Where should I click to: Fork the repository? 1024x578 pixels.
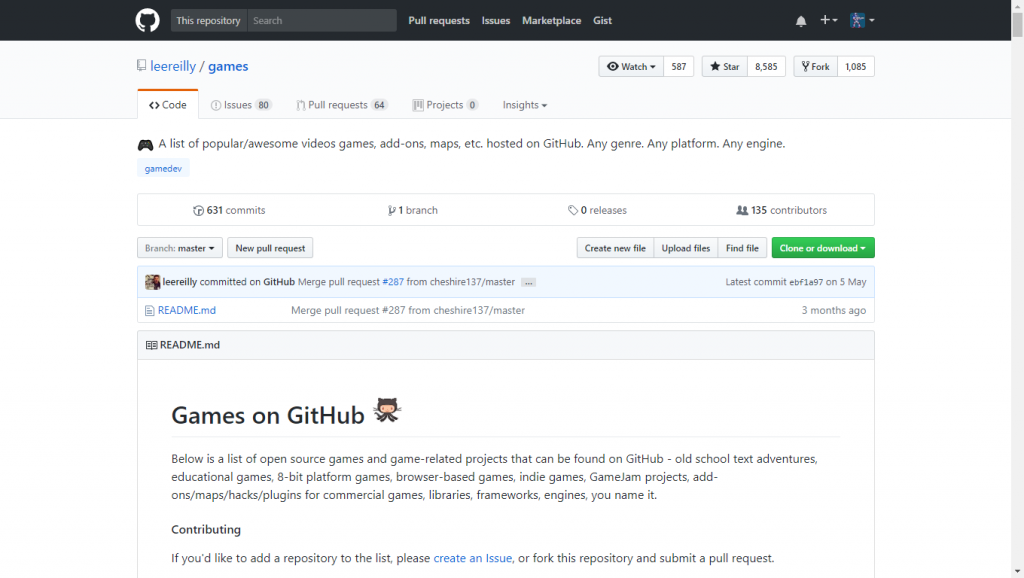[x=815, y=67]
